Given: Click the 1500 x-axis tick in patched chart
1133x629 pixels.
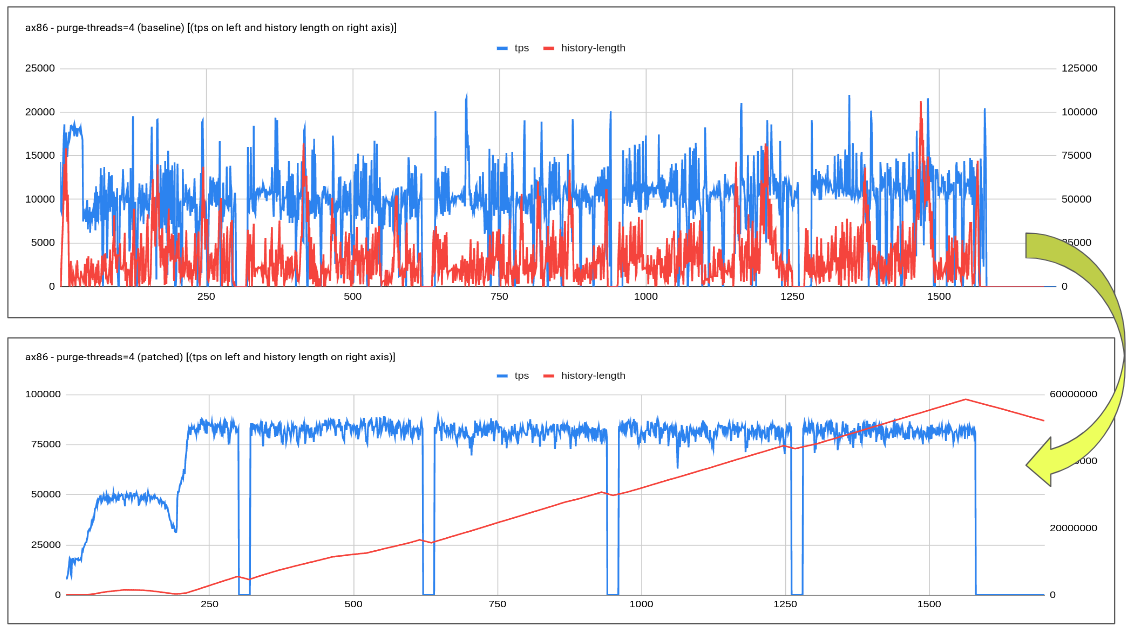Looking at the screenshot, I should 929,605.
